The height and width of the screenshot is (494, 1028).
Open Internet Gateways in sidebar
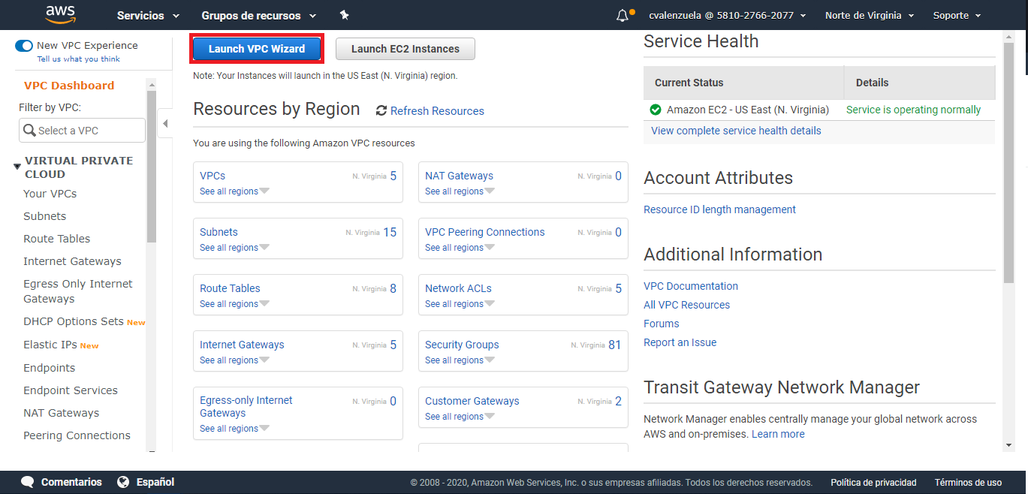(x=72, y=261)
